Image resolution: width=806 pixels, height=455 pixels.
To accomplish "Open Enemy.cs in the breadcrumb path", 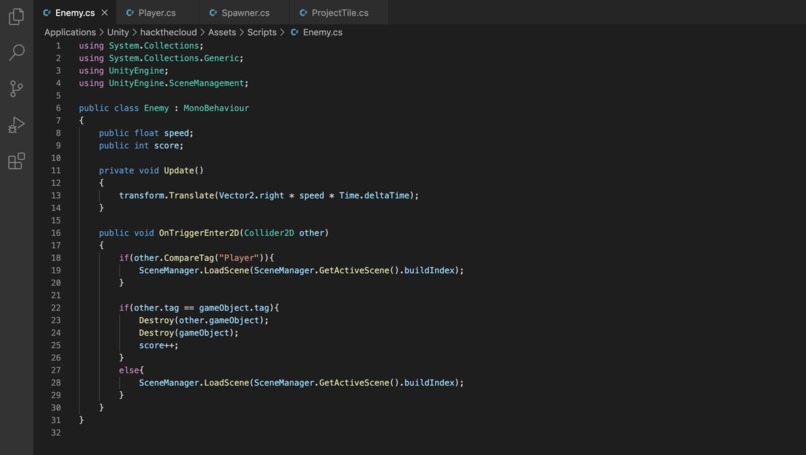I will [x=322, y=32].
